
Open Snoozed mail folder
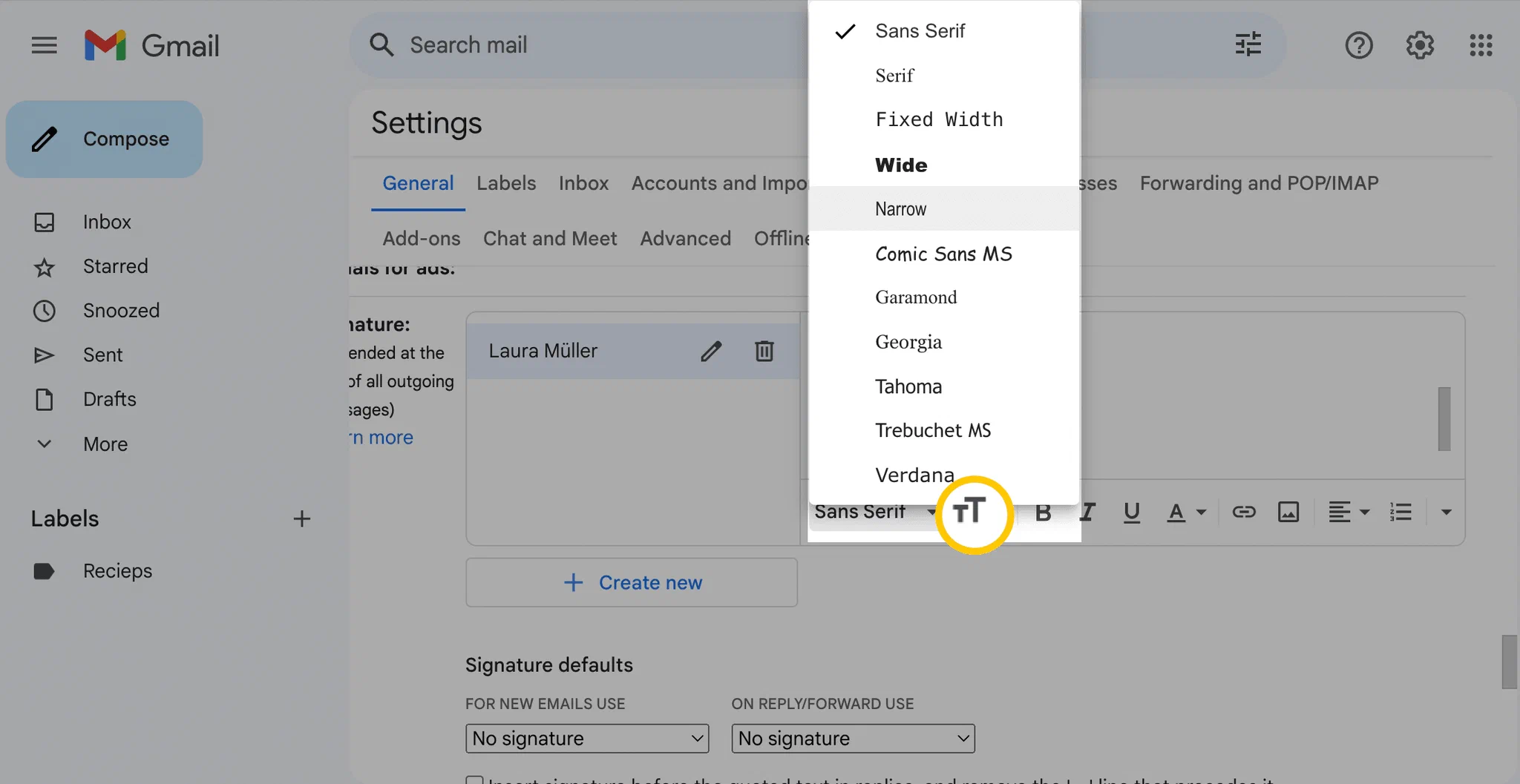[x=121, y=311]
